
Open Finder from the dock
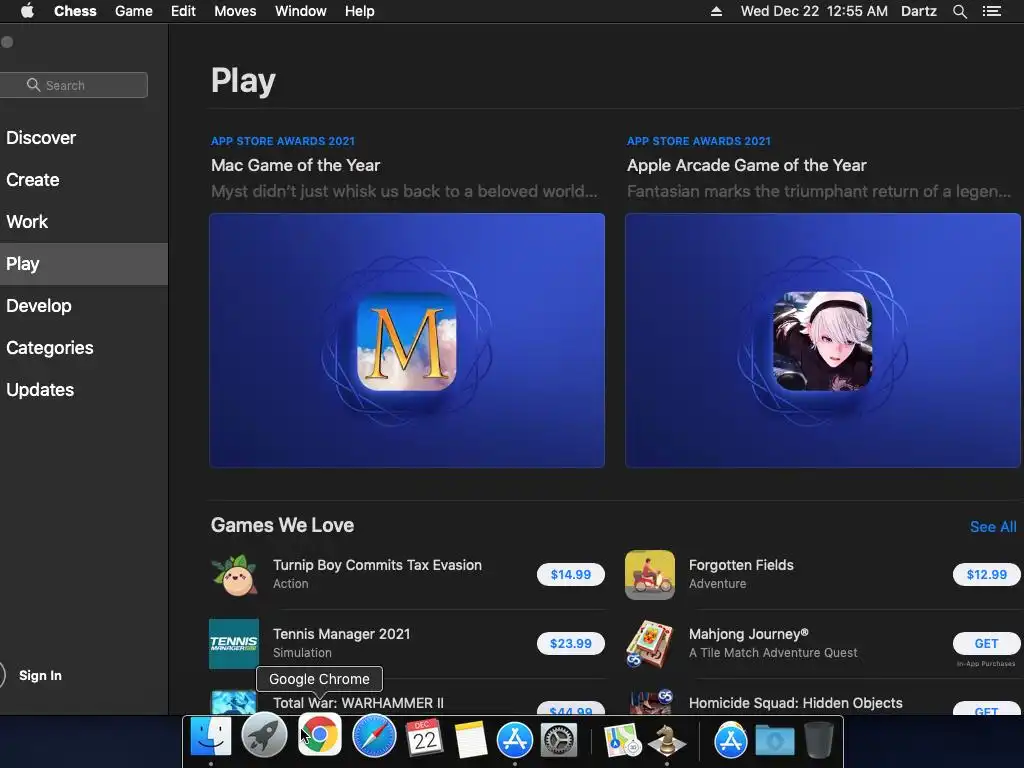(x=210, y=737)
